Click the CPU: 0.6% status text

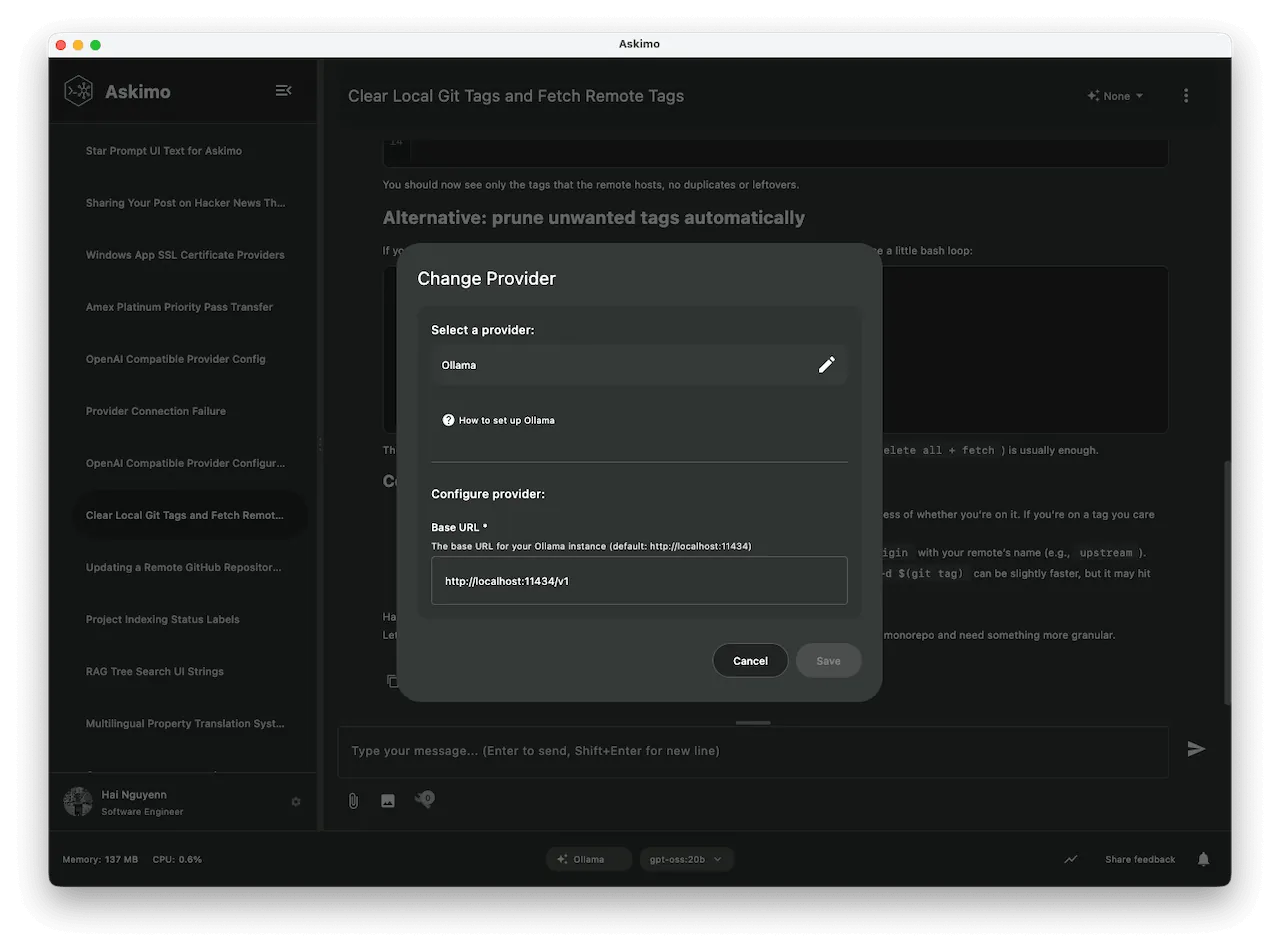(177, 859)
